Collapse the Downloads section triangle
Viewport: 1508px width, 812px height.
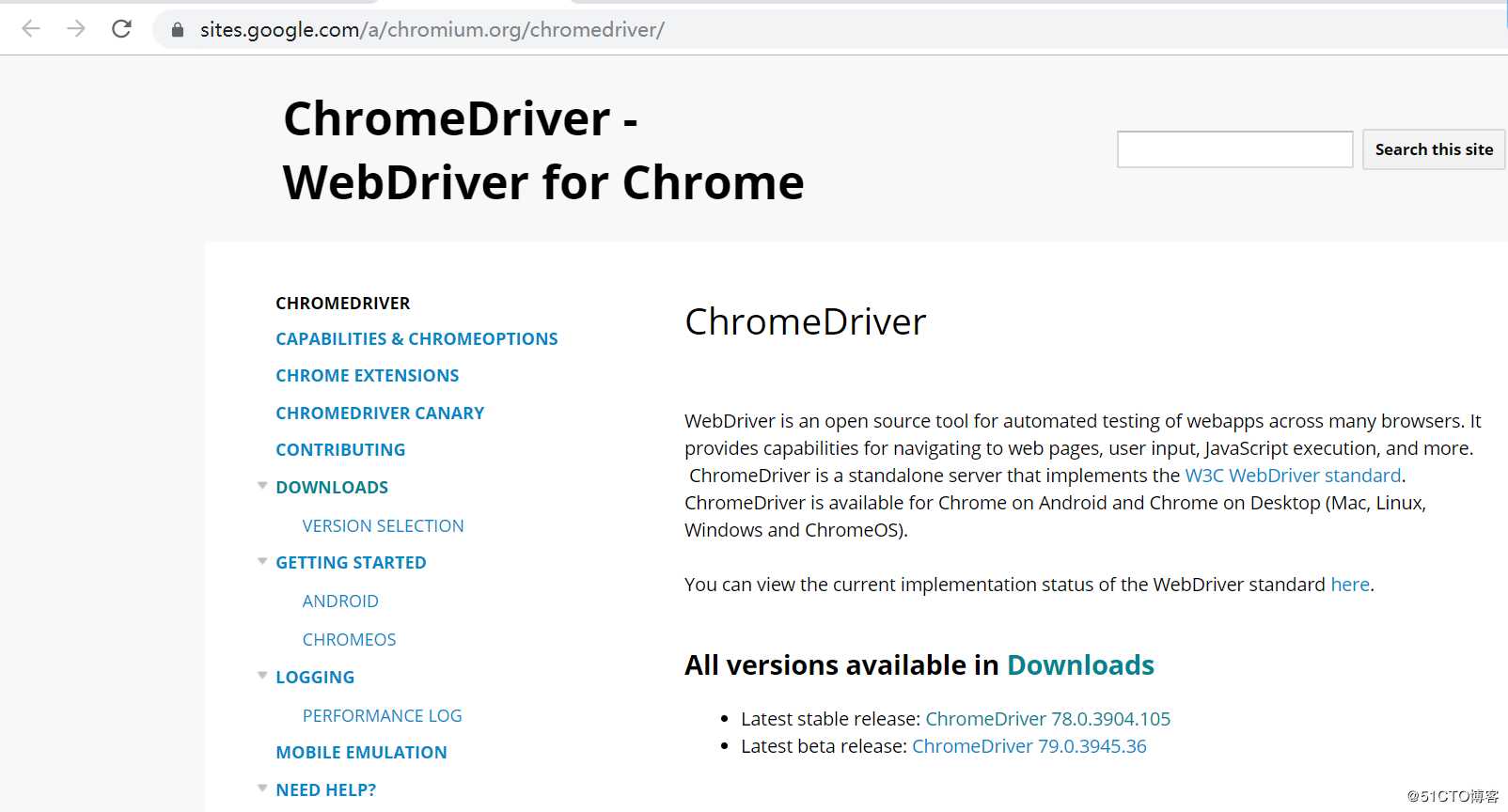(x=262, y=486)
